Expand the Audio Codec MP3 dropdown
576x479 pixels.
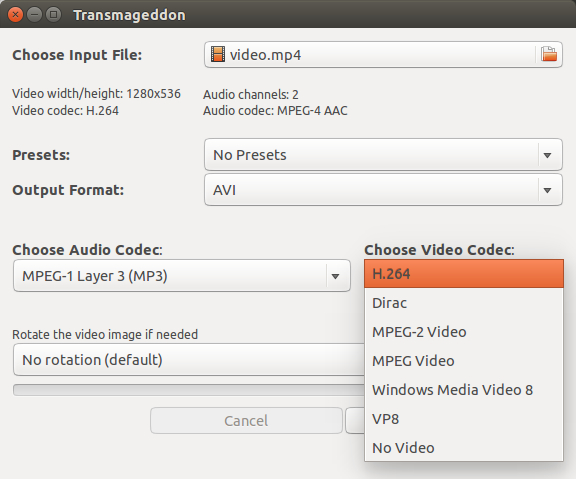[x=182, y=276]
